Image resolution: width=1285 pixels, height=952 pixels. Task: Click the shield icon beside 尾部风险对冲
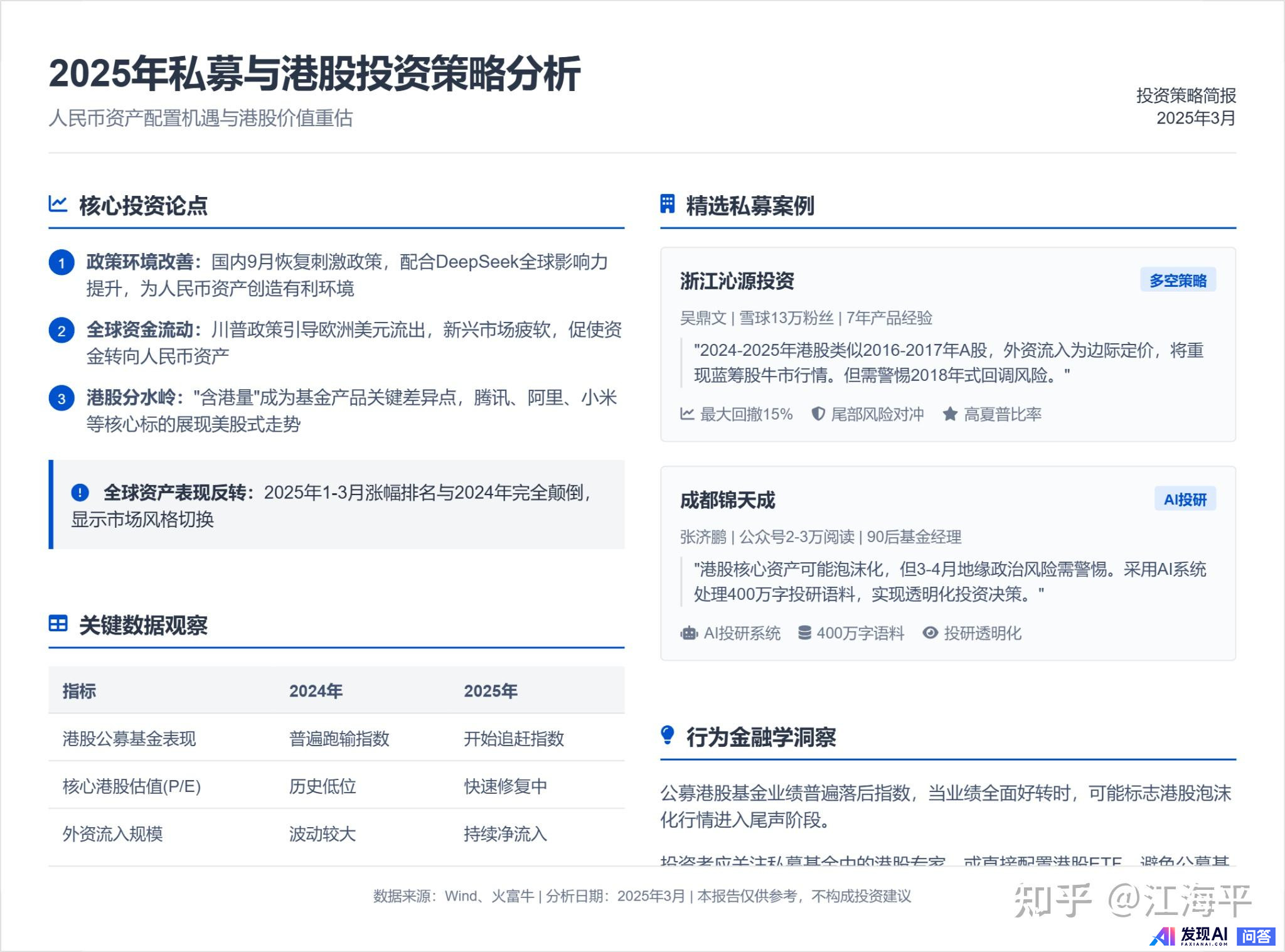pos(818,414)
